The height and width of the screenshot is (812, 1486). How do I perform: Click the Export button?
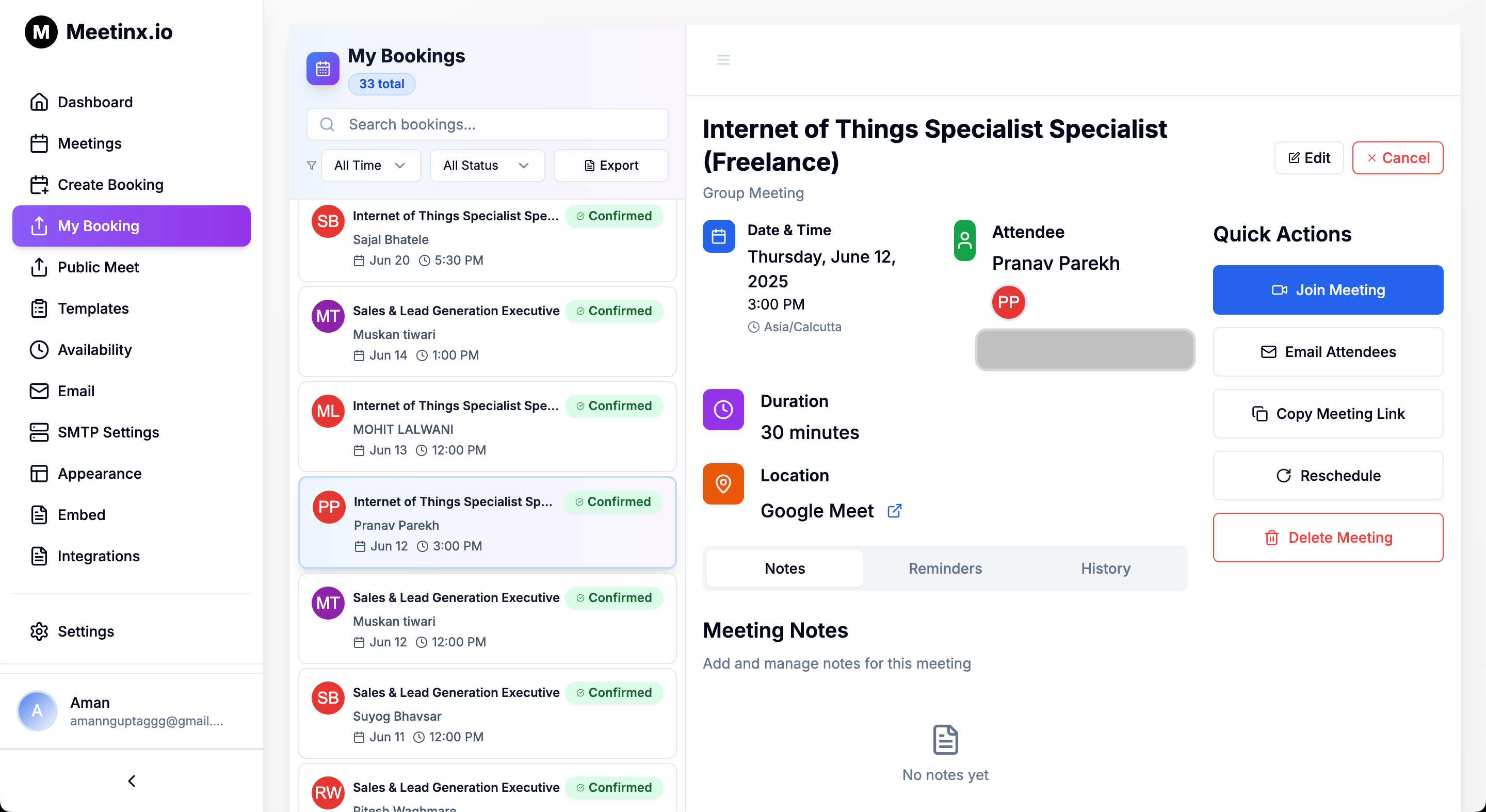tap(611, 166)
